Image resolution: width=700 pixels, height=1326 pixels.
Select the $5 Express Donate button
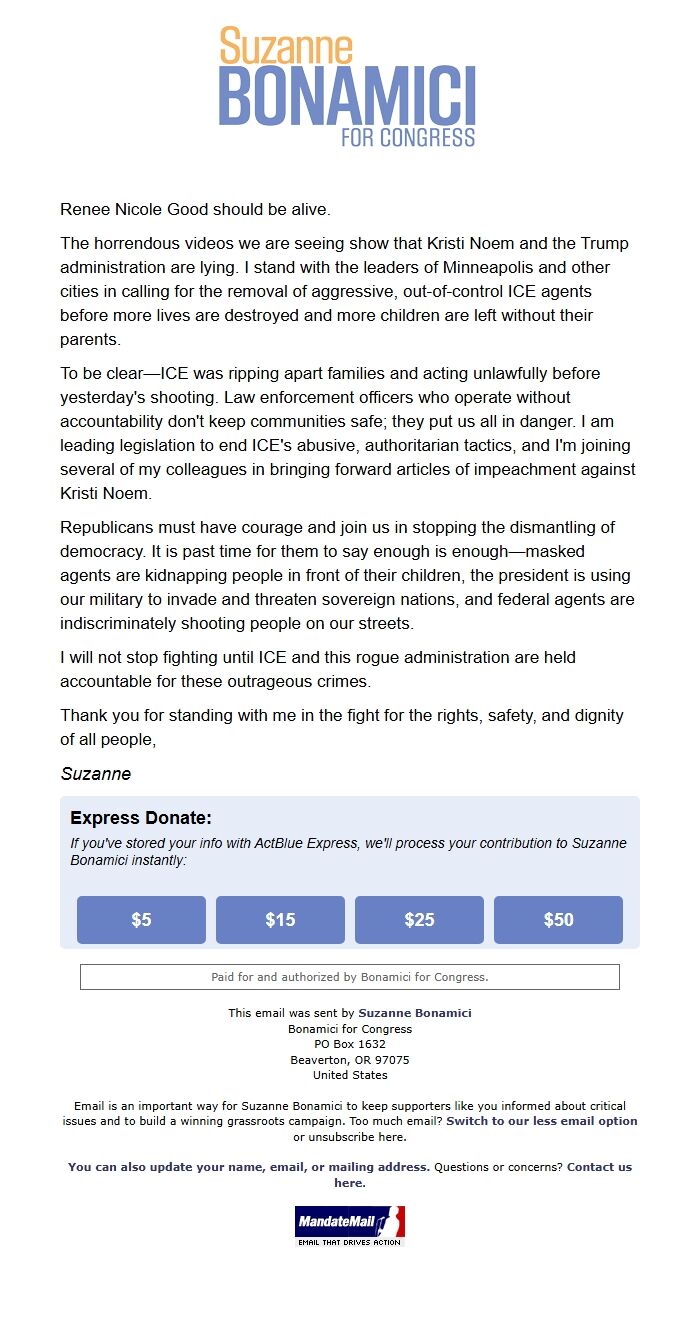click(141, 919)
